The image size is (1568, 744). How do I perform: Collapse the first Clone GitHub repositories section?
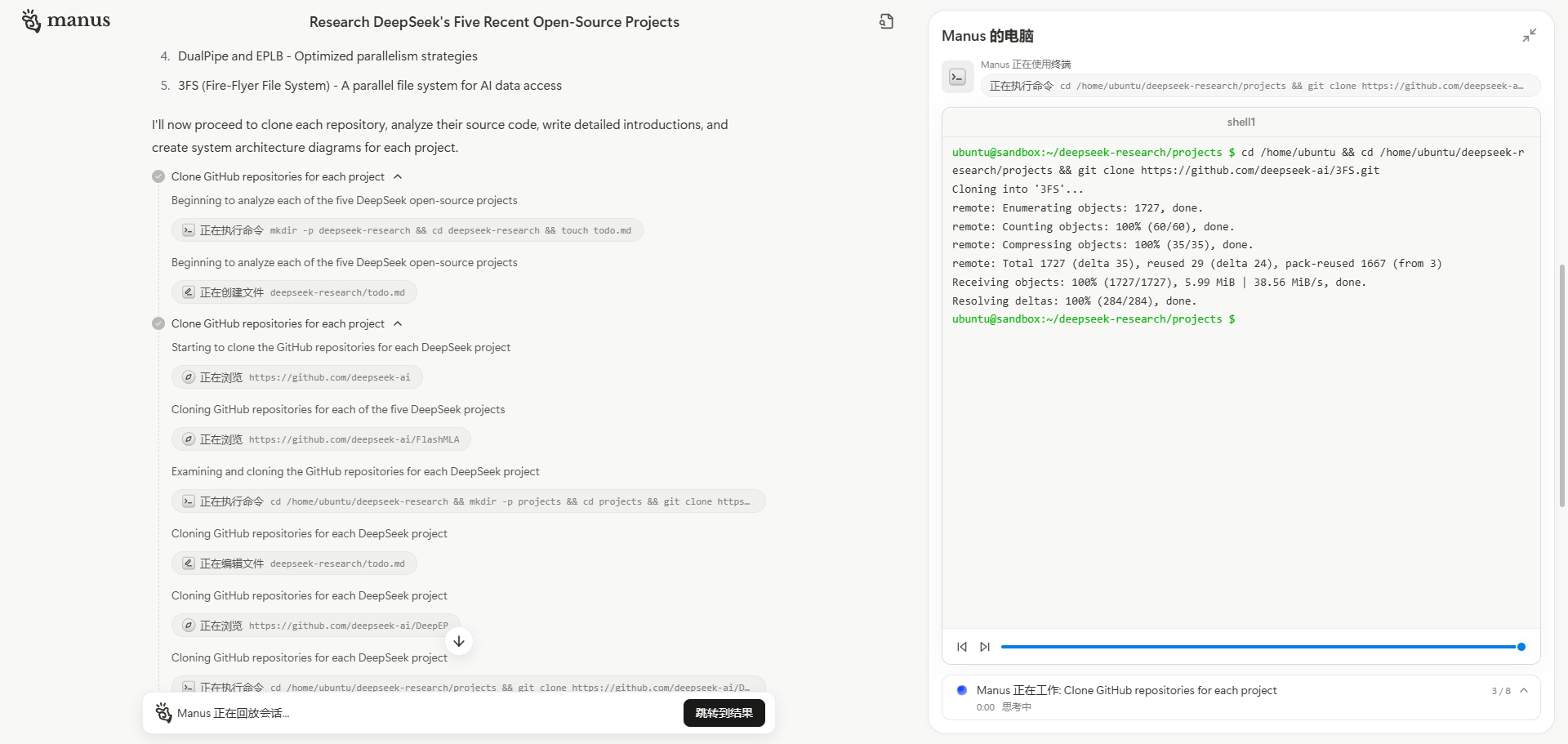click(x=398, y=177)
